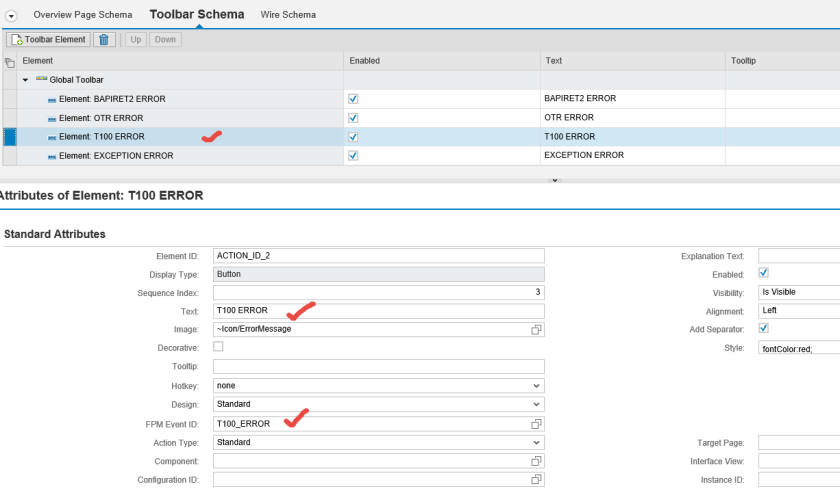This screenshot has width=840, height=493.
Task: Click the Global Toolbar icon
Action: [41, 79]
